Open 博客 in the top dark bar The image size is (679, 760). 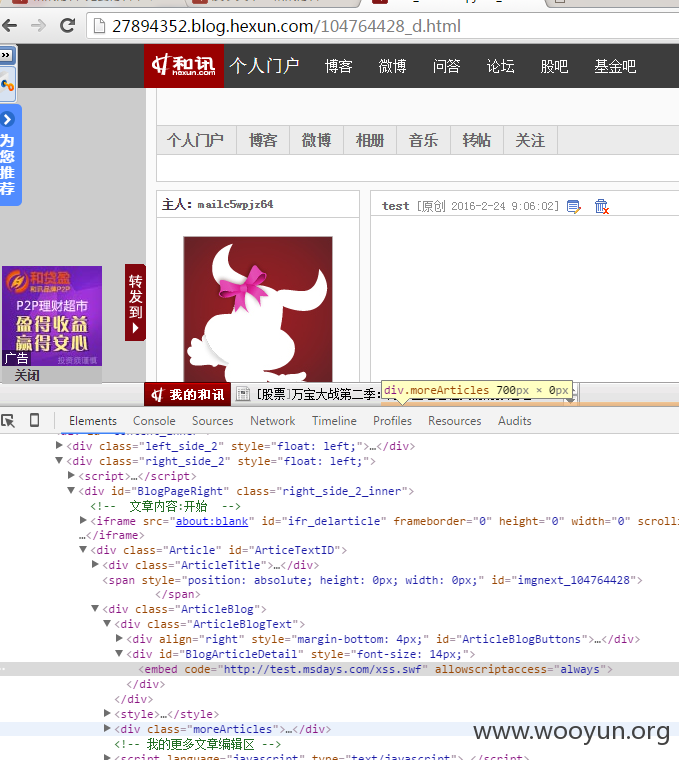click(x=338, y=66)
